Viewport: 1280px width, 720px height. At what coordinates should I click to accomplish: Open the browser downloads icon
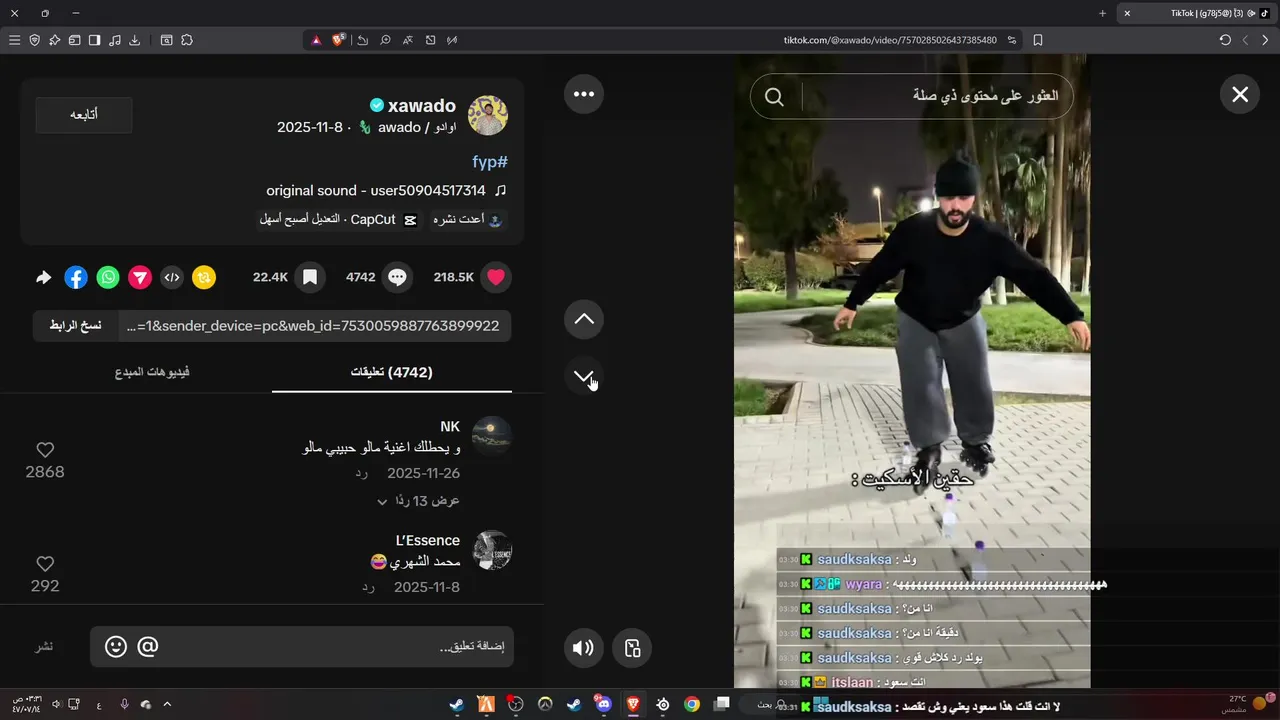pyautogui.click(x=134, y=40)
